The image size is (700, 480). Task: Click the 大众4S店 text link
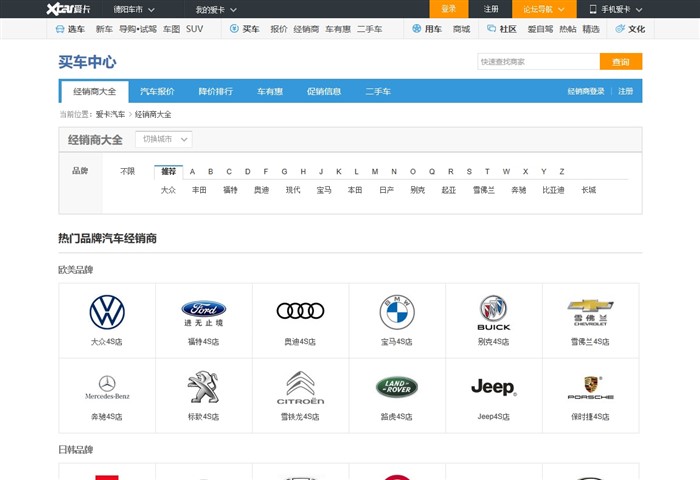point(107,342)
